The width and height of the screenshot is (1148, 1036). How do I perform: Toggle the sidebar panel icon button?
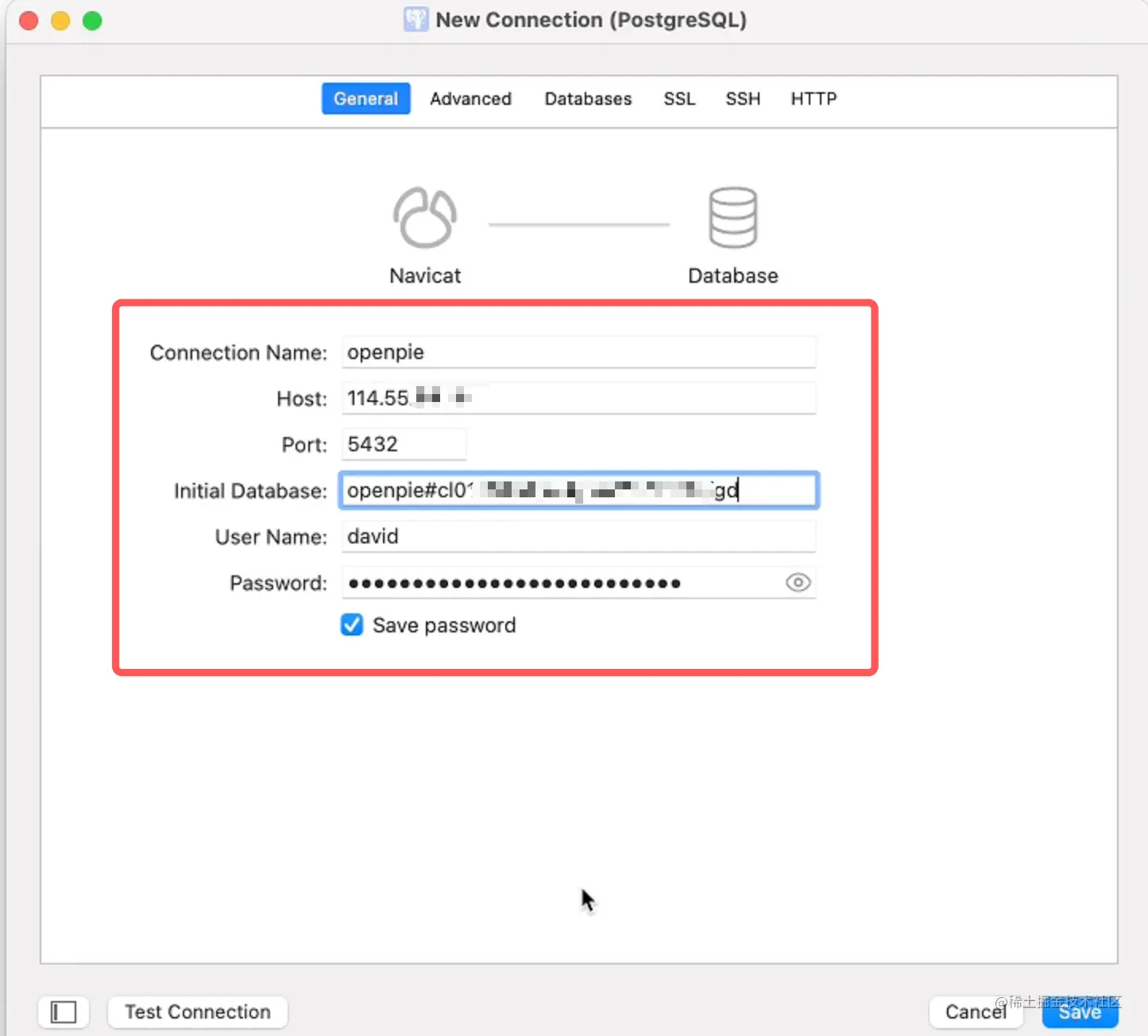coord(64,1011)
